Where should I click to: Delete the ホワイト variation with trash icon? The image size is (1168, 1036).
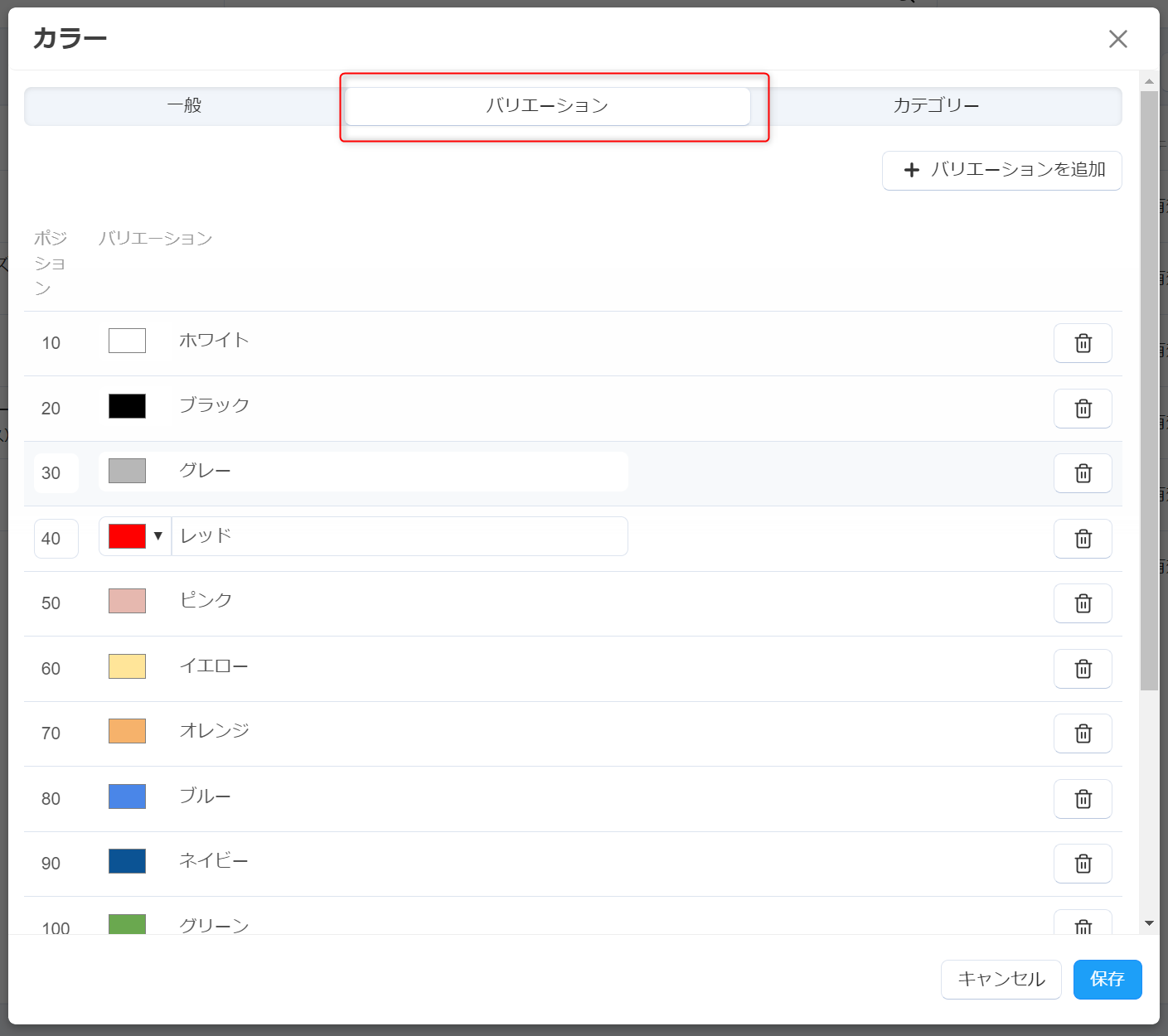click(x=1083, y=343)
